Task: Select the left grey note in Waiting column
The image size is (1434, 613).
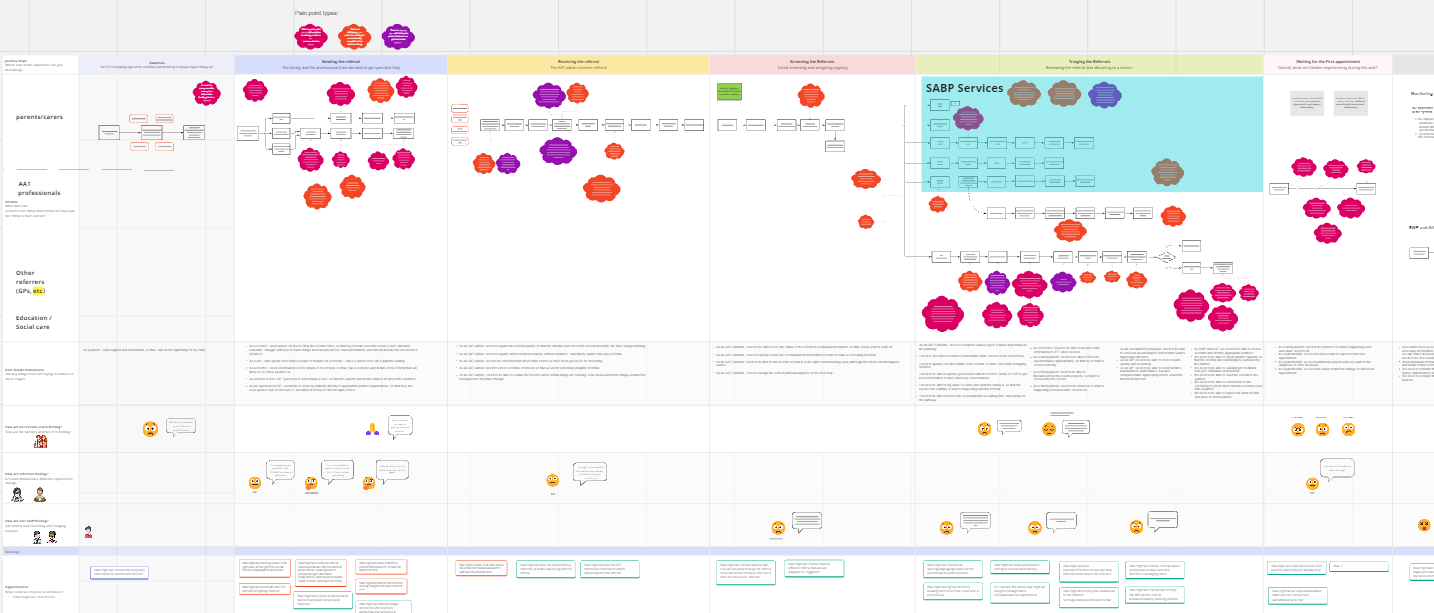Action: 1307,103
